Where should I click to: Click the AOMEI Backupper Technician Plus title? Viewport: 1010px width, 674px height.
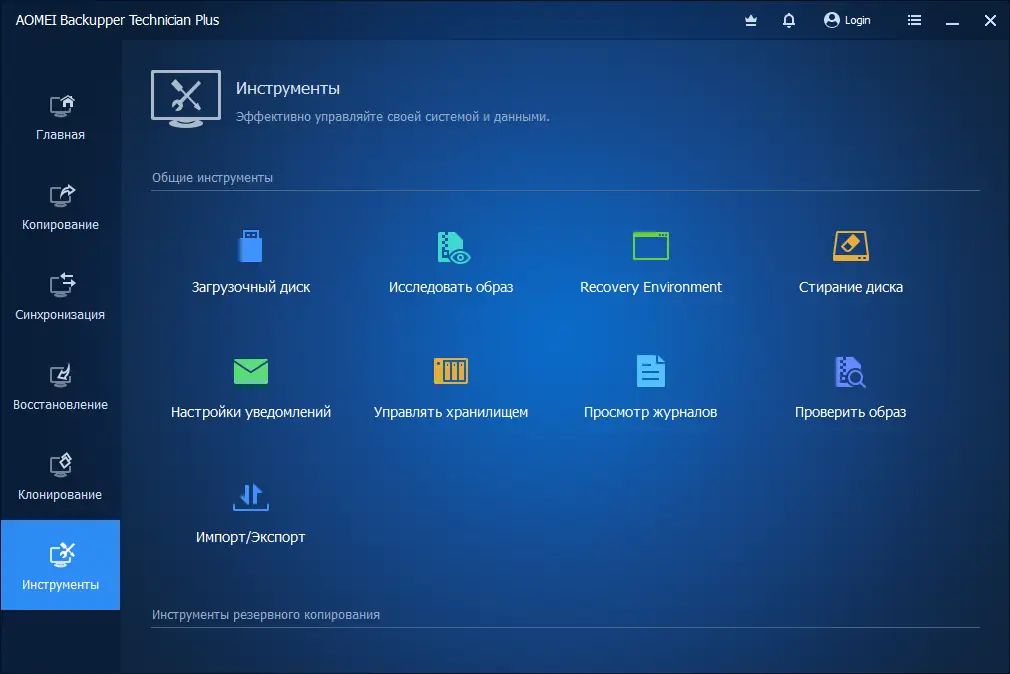coord(117,21)
